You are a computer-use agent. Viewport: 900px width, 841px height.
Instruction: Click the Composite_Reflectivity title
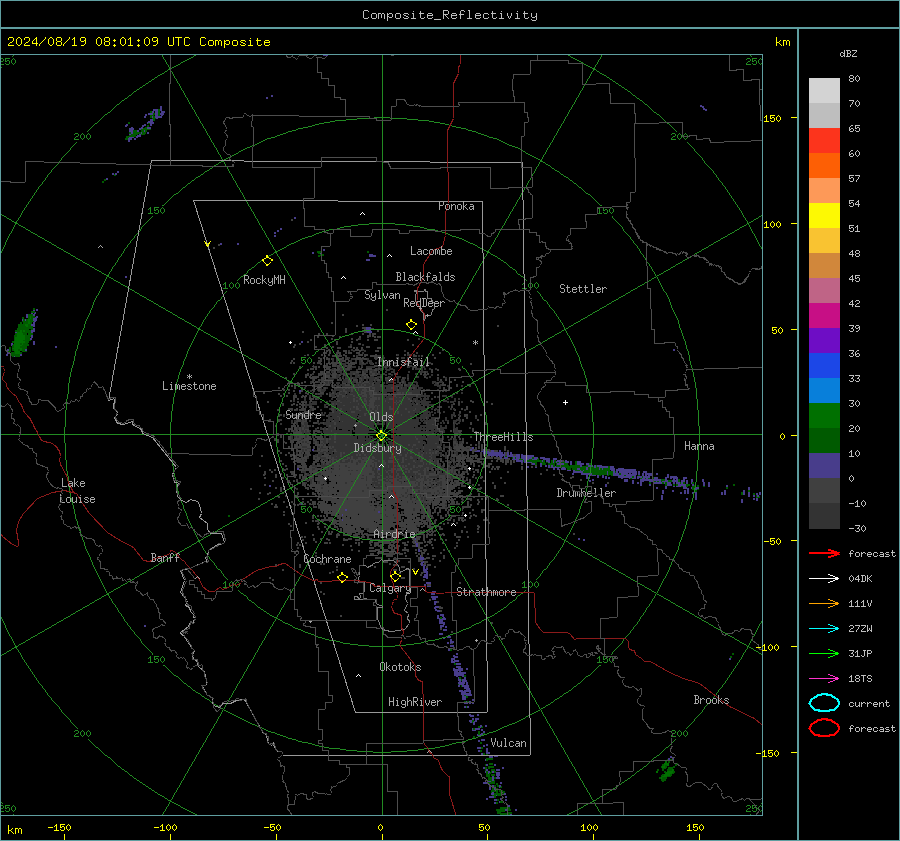(449, 15)
